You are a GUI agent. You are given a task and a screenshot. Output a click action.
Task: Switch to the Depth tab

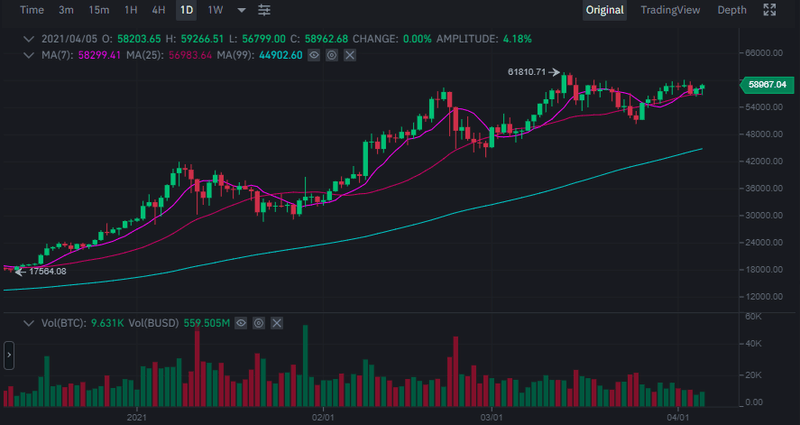tap(732, 10)
